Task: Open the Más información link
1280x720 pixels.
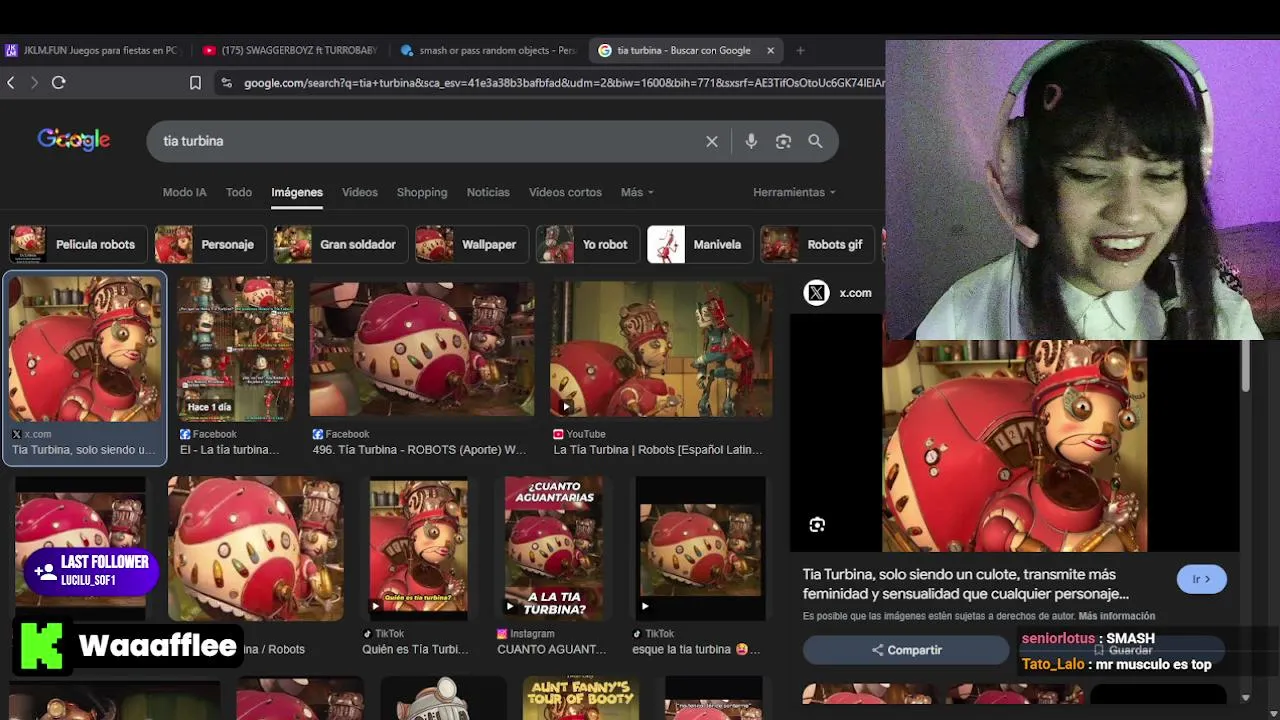Action: point(1117,616)
